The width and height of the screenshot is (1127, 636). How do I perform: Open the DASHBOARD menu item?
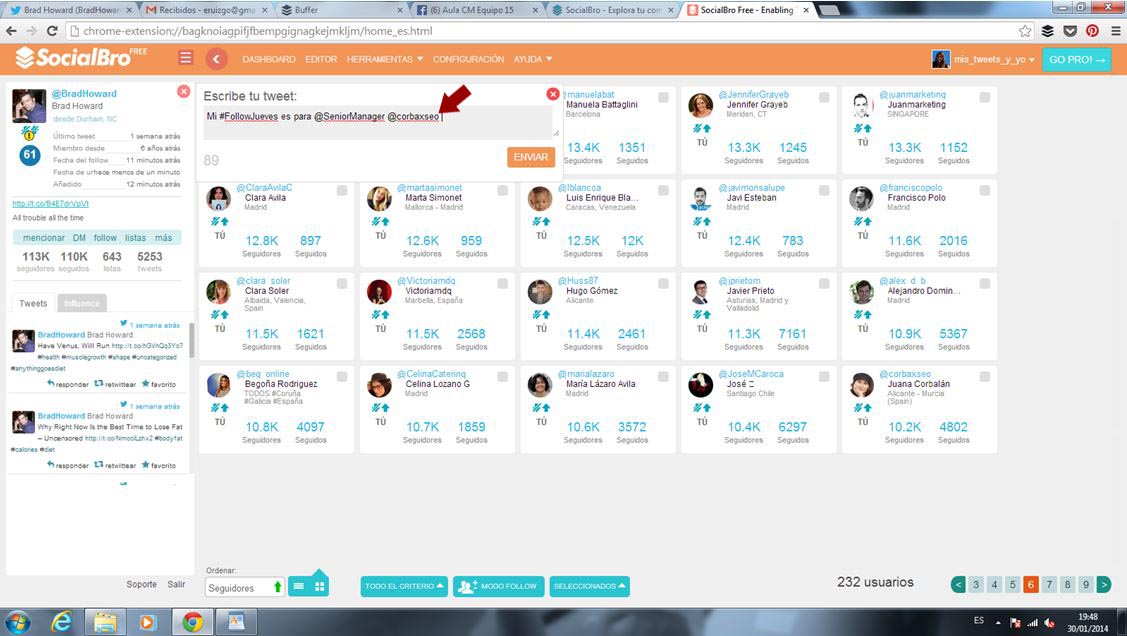pyautogui.click(x=269, y=59)
